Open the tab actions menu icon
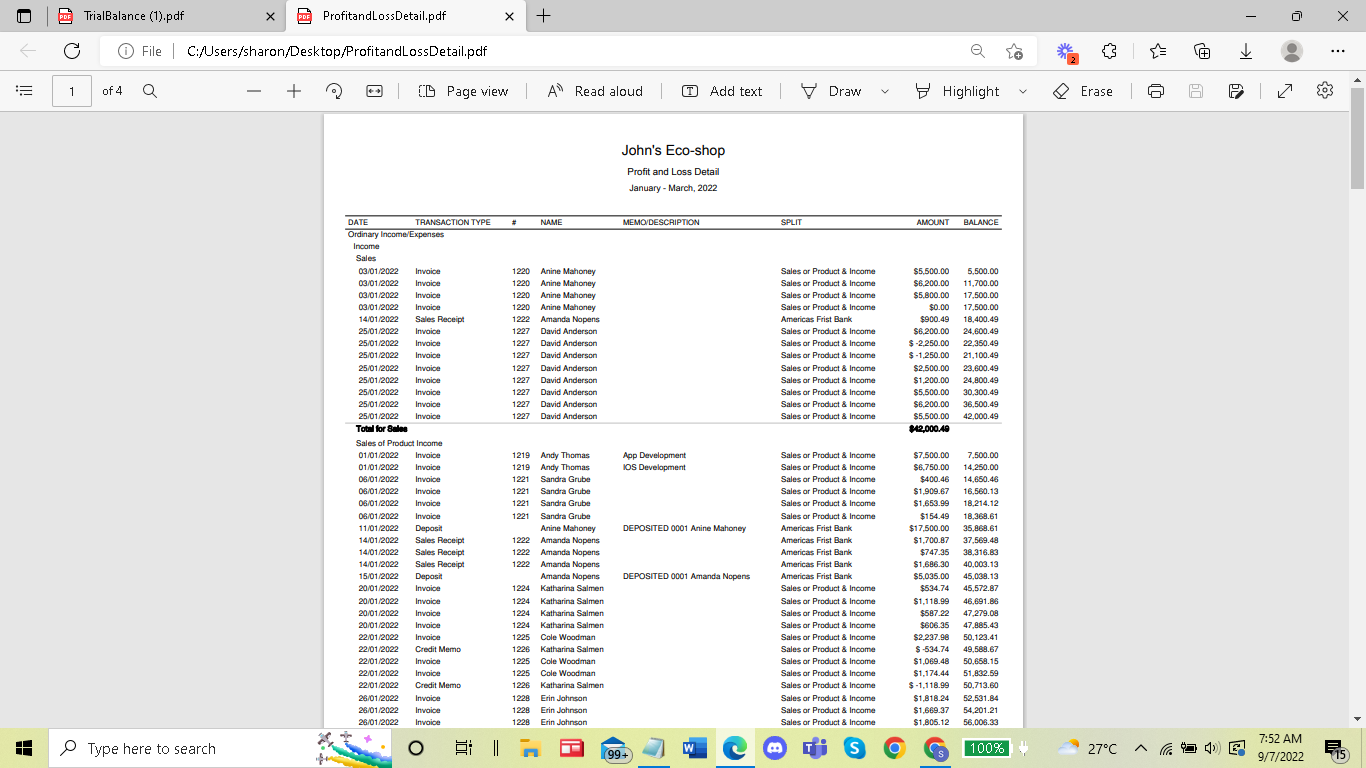The width and height of the screenshot is (1366, 768). coord(24,16)
